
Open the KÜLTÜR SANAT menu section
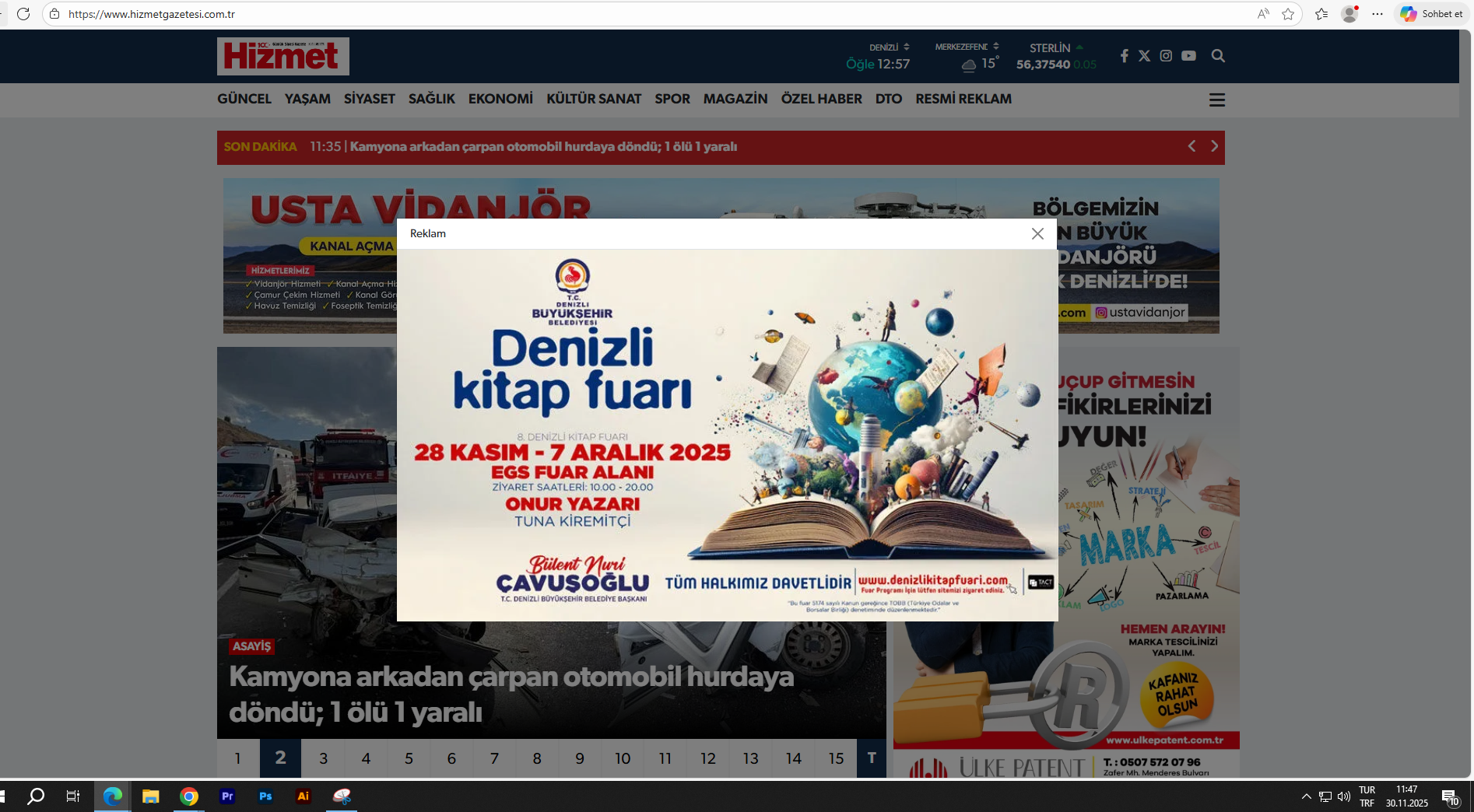pyautogui.click(x=593, y=100)
